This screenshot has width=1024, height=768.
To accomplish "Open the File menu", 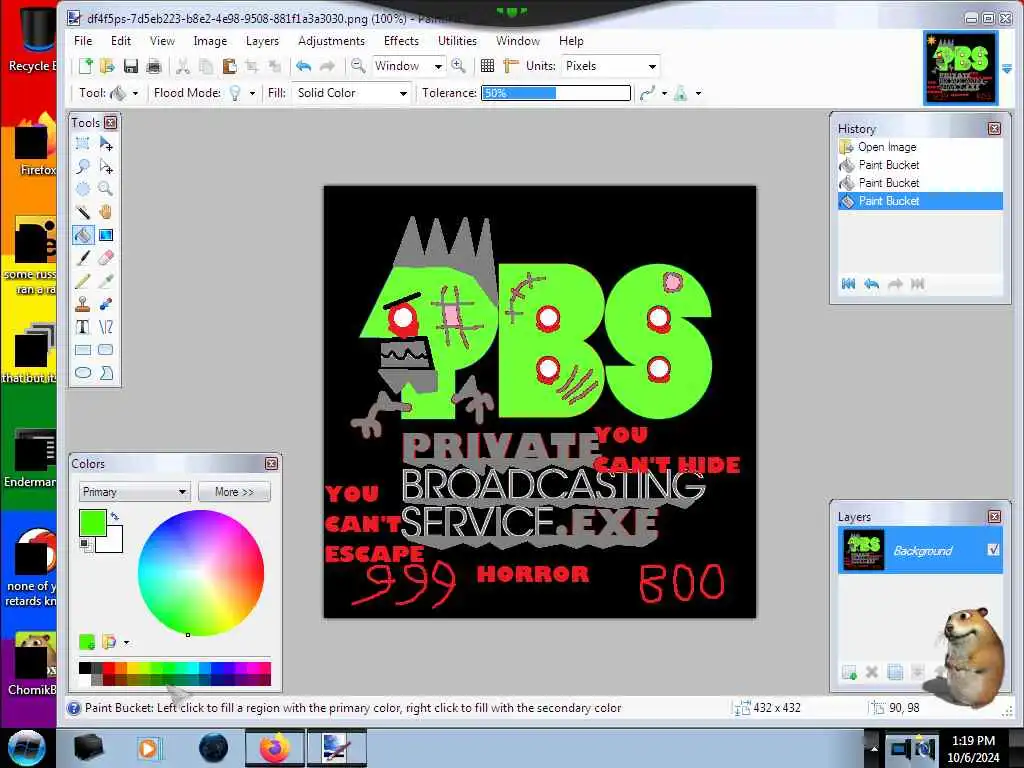I will [83, 40].
